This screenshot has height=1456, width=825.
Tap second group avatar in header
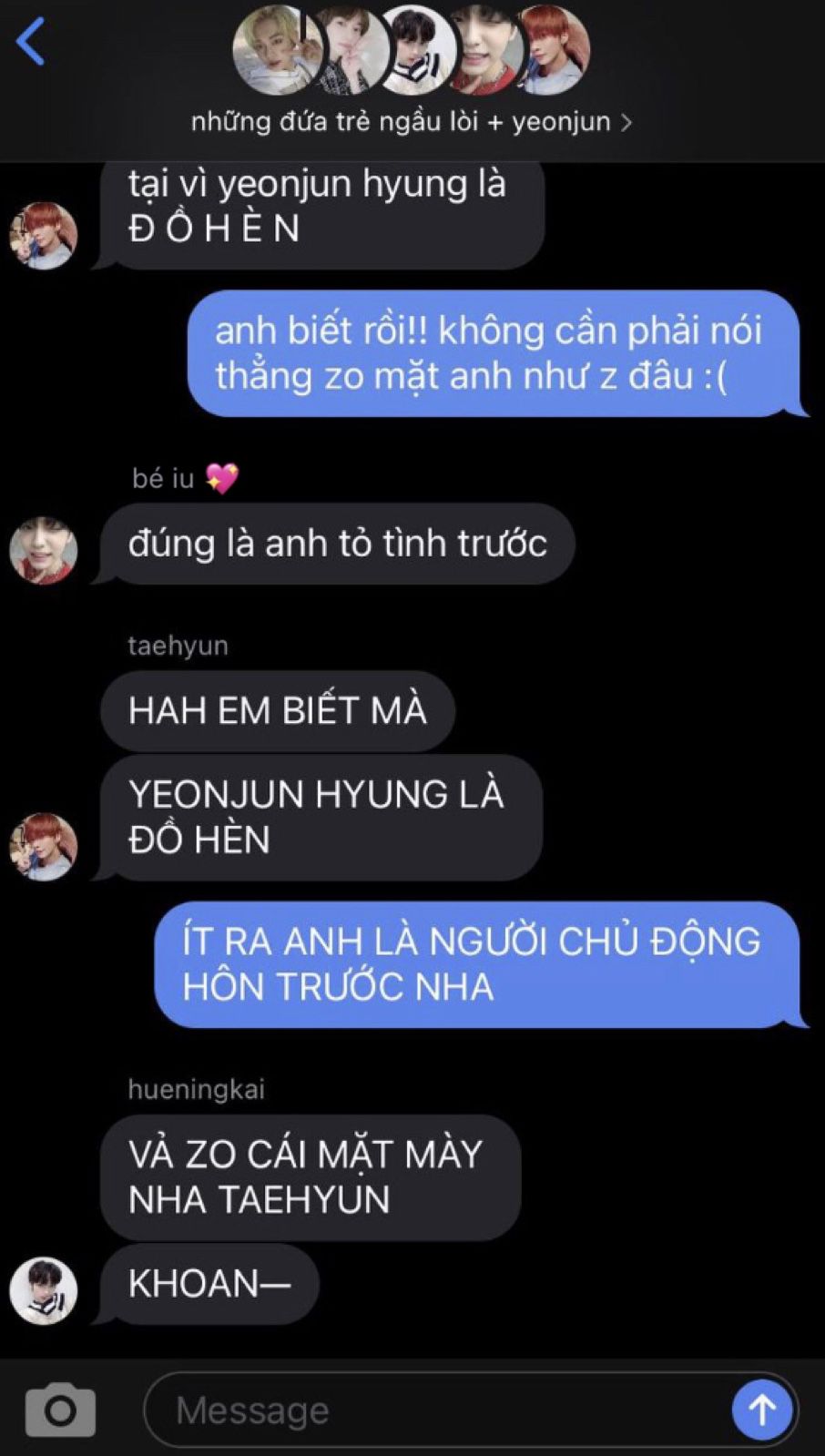349,50
